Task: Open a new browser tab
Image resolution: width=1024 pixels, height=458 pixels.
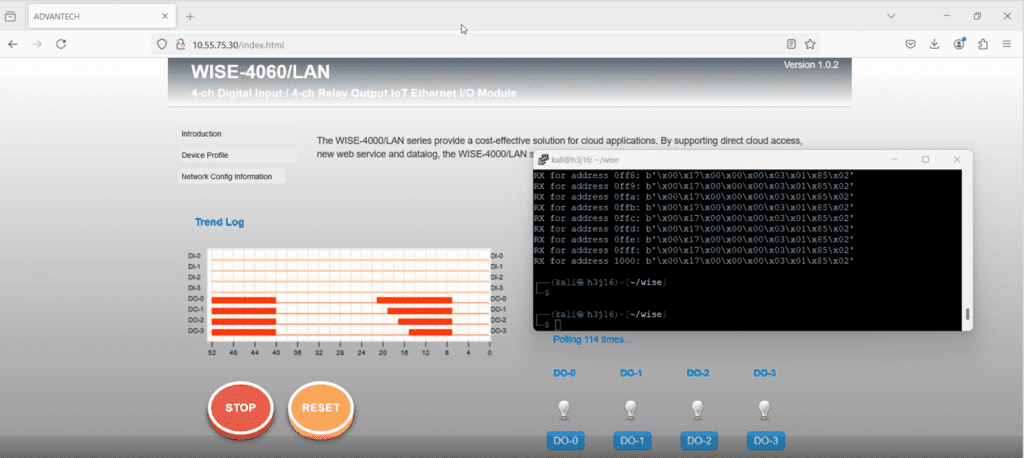Action: click(x=190, y=16)
